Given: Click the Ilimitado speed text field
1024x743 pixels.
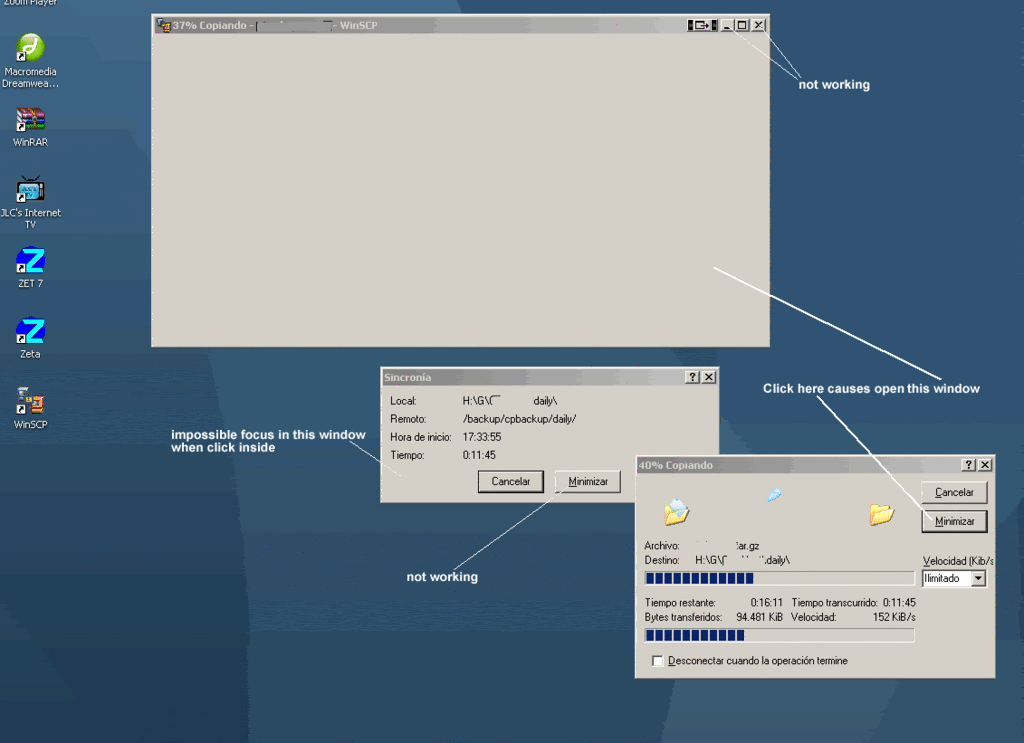Looking at the screenshot, I should [x=945, y=579].
